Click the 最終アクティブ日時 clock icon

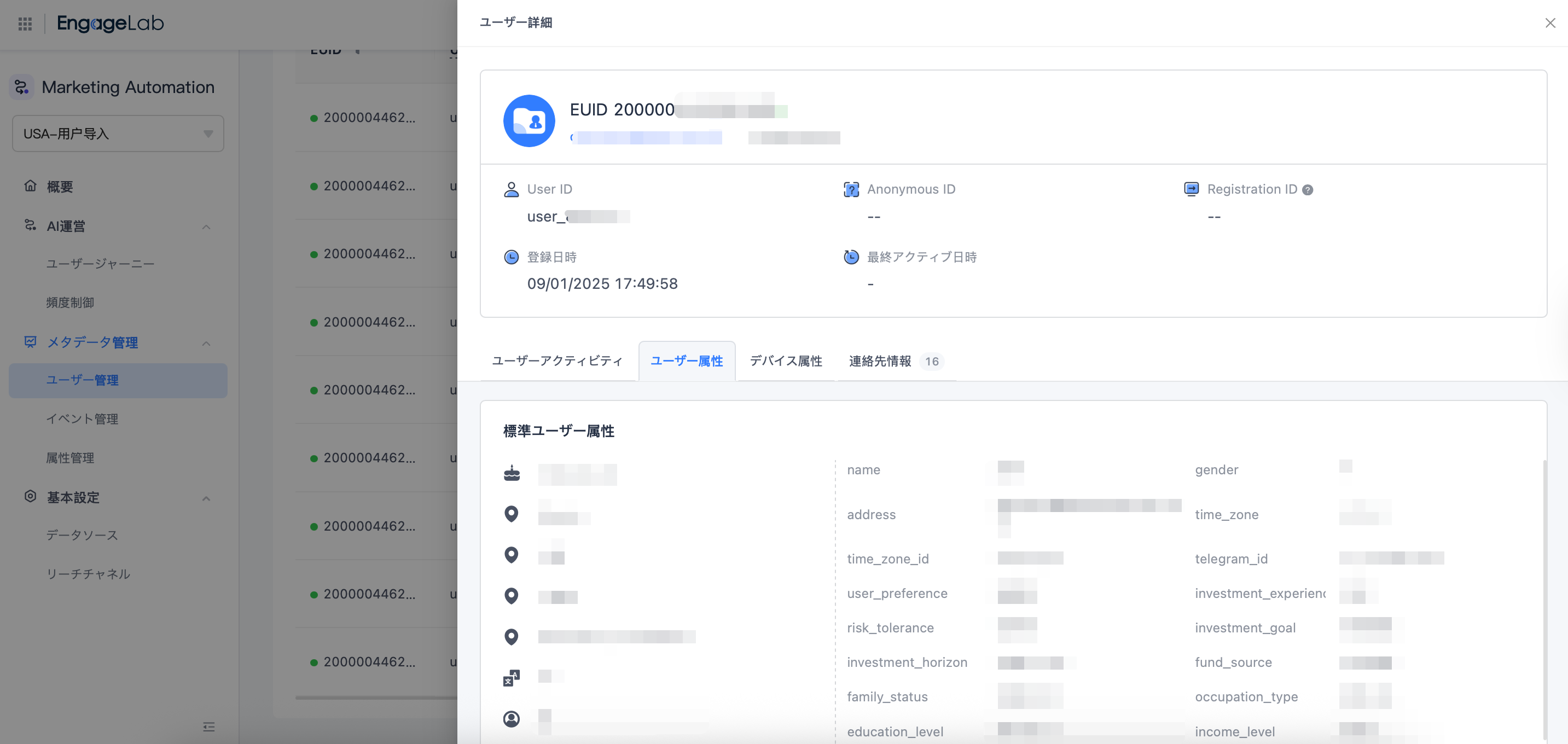coord(851,257)
